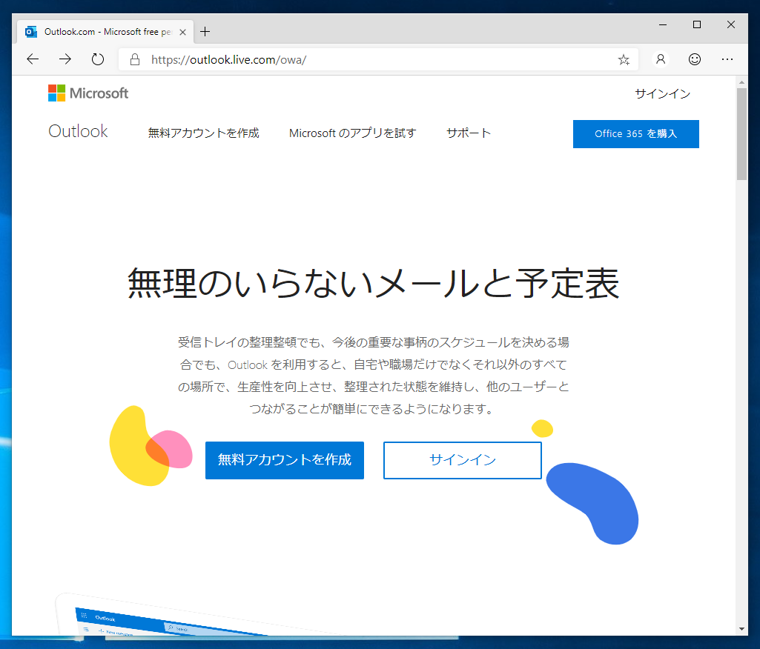Click the scrollbar up arrow
Screen dimensions: 760x649
(x=741, y=82)
